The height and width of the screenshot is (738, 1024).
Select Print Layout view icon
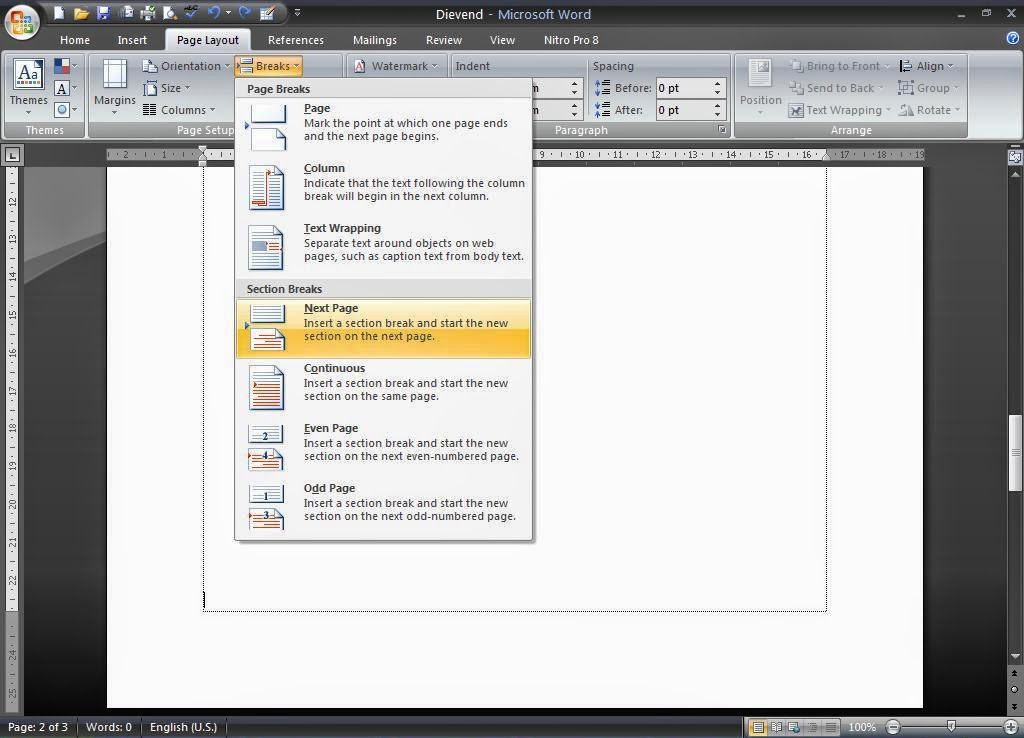(758, 727)
